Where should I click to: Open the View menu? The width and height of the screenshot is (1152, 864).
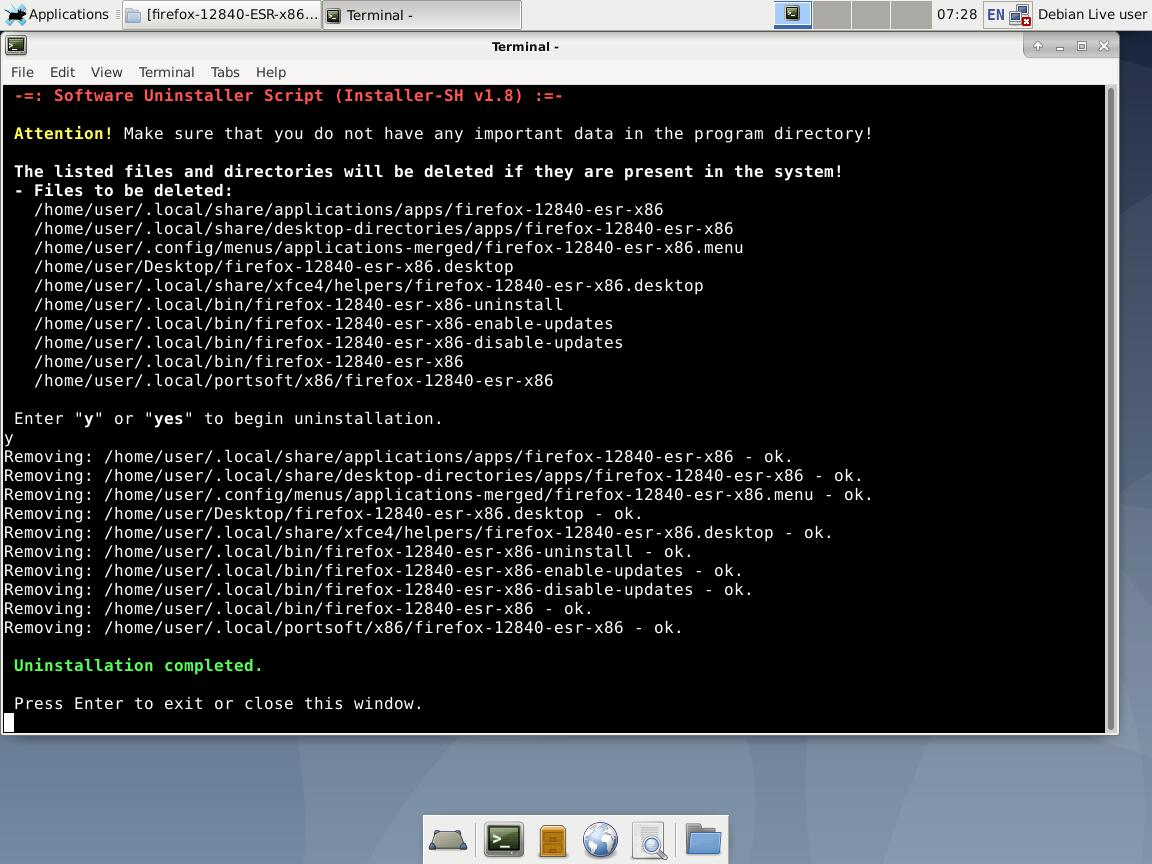(x=107, y=72)
